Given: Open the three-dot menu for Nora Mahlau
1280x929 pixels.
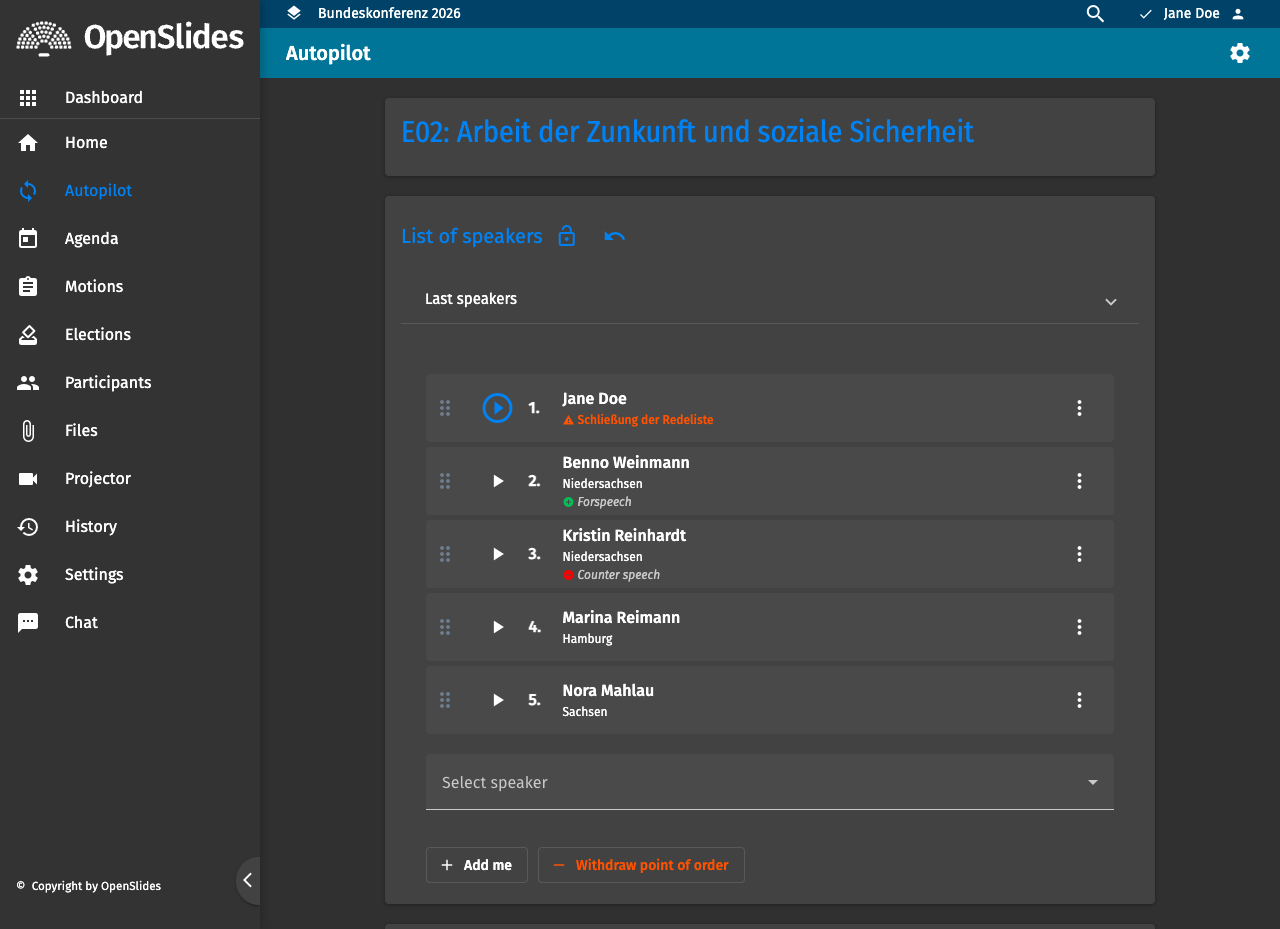Looking at the screenshot, I should pyautogui.click(x=1079, y=700).
